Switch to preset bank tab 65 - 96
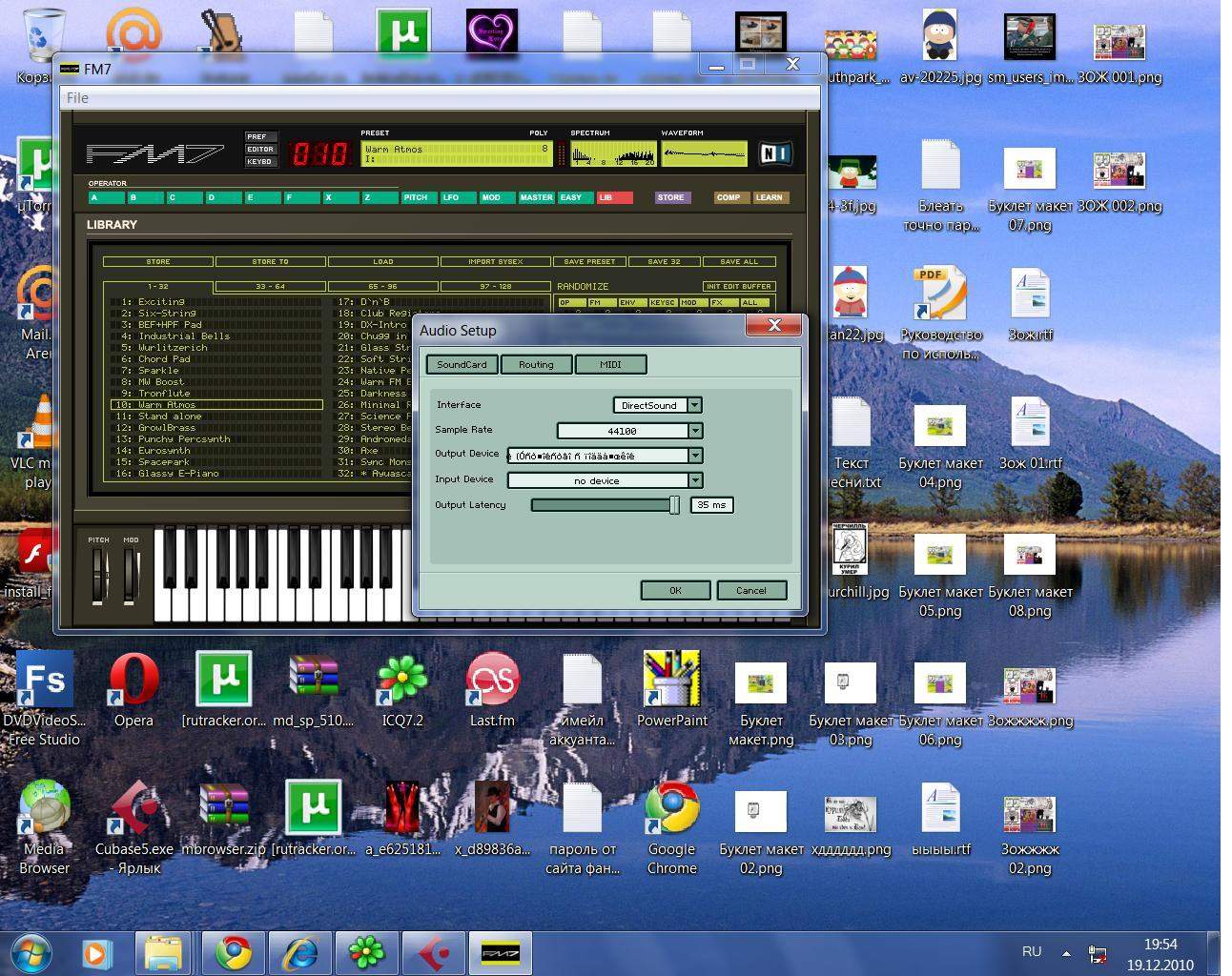The image size is (1232, 976). [382, 286]
